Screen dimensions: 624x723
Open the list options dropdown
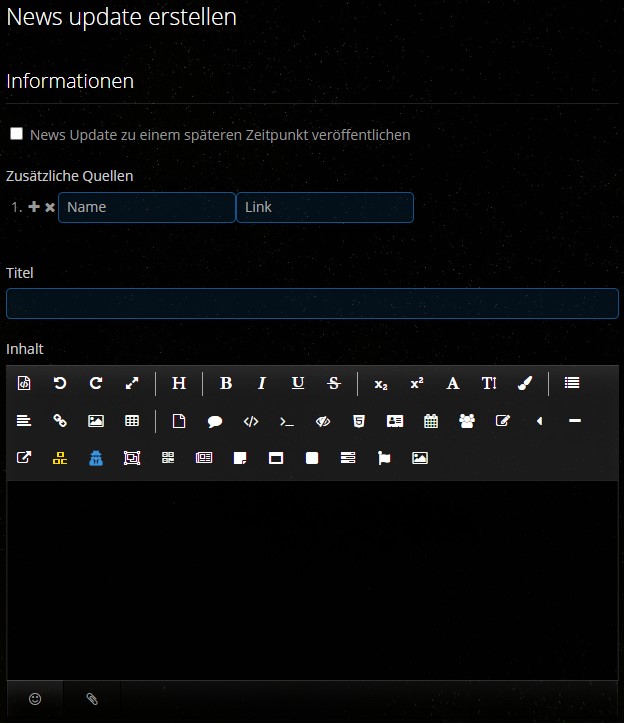pyautogui.click(x=572, y=383)
